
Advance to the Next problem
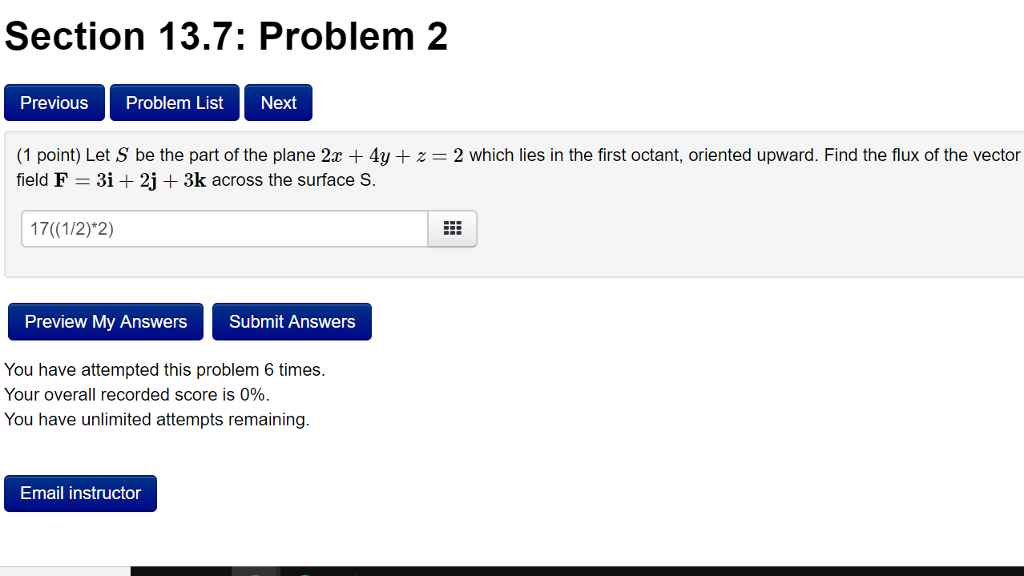(x=278, y=102)
